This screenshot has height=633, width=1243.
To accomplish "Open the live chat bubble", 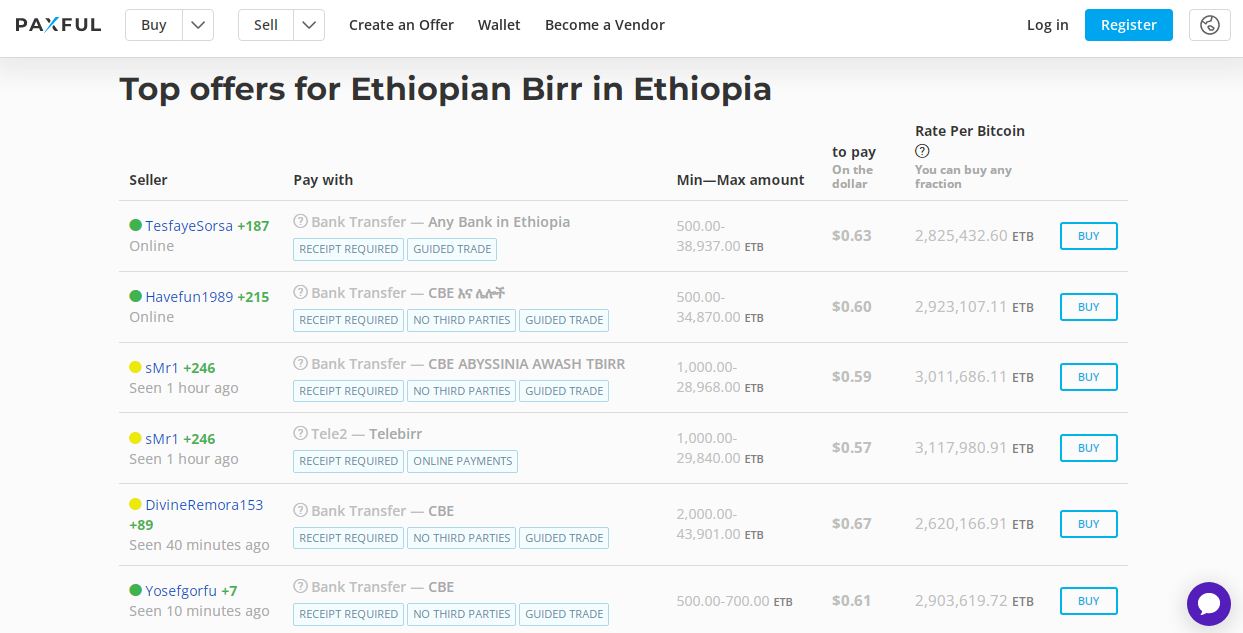I will tap(1209, 604).
